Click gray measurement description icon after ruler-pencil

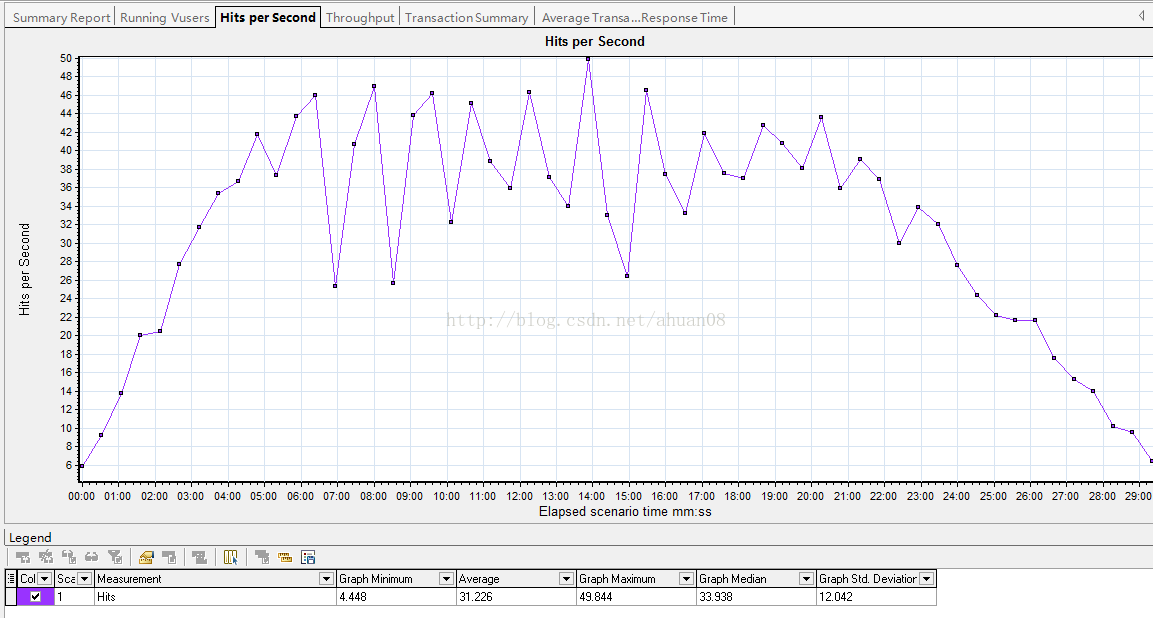pyautogui.click(x=169, y=557)
